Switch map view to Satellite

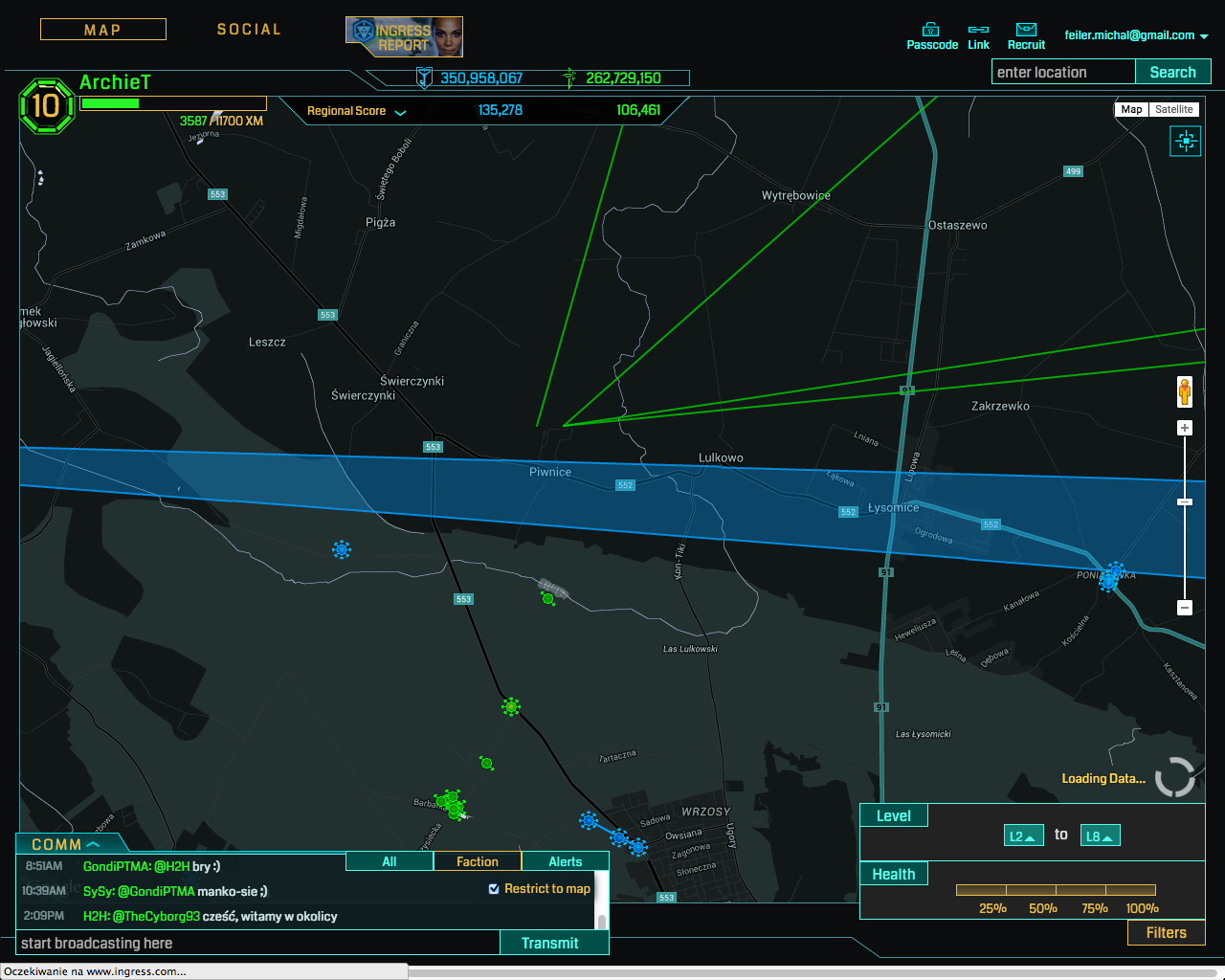[1173, 109]
